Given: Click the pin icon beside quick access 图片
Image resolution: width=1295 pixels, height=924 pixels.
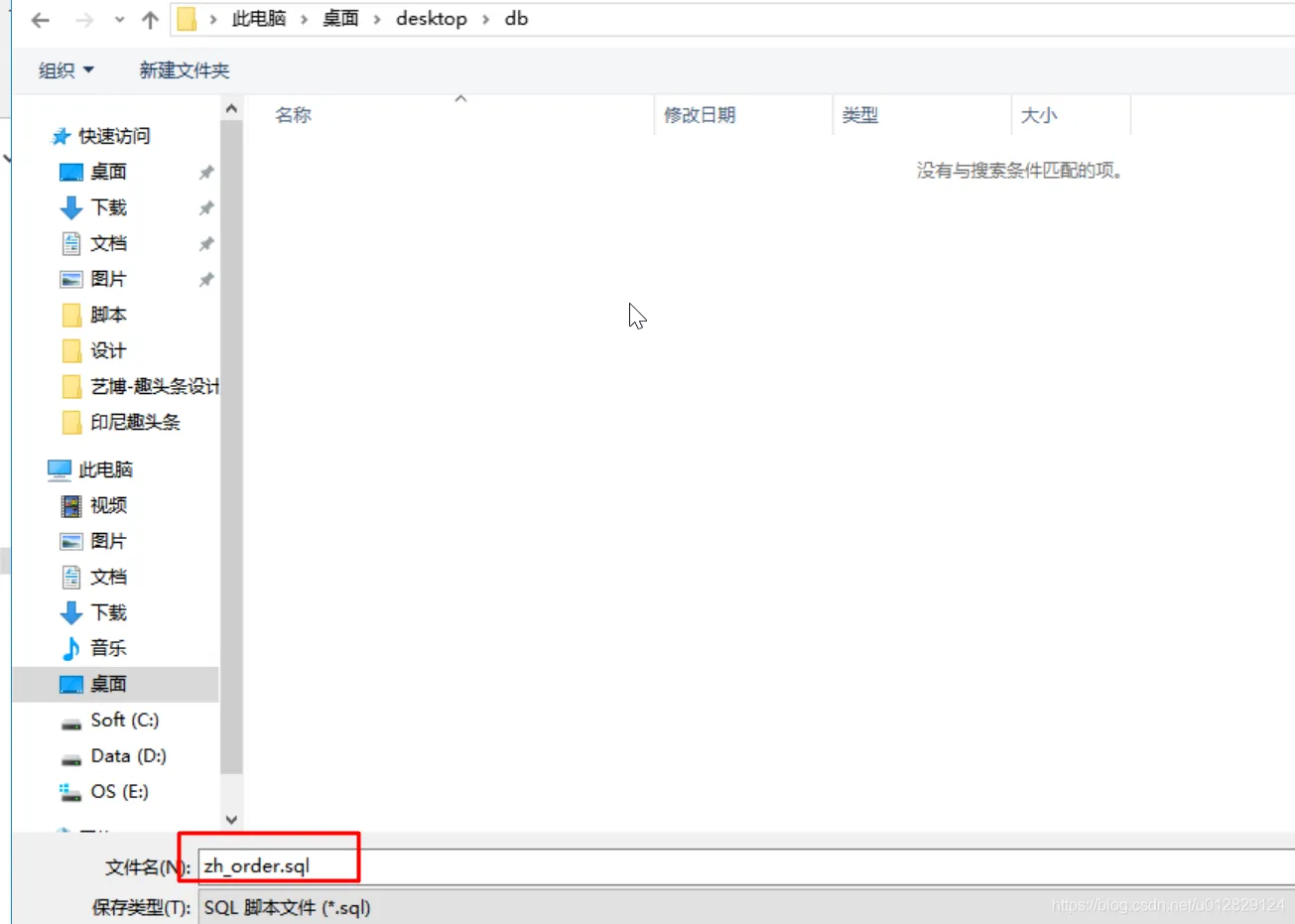Looking at the screenshot, I should pos(206,280).
